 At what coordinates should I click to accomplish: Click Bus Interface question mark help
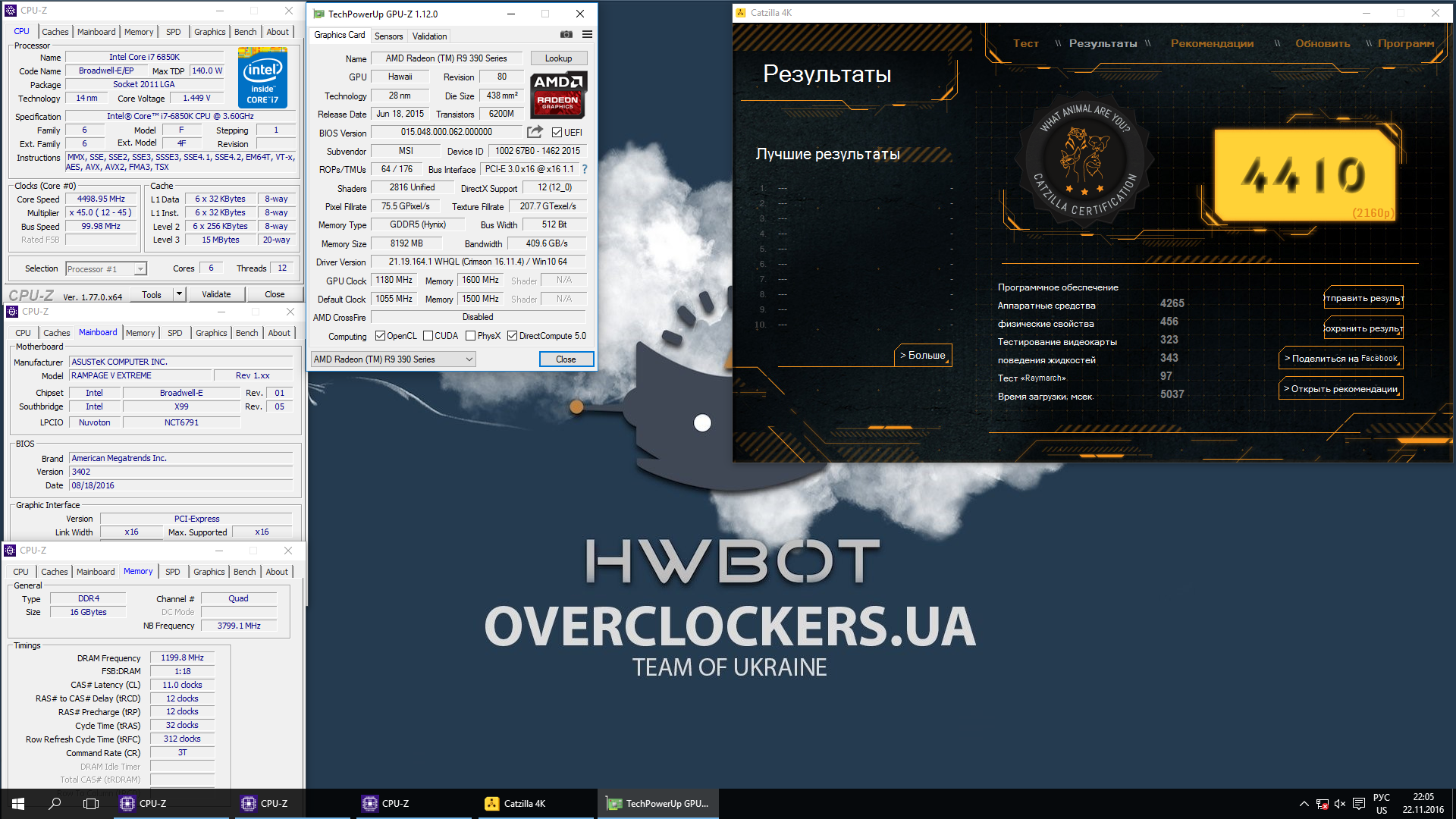point(585,169)
